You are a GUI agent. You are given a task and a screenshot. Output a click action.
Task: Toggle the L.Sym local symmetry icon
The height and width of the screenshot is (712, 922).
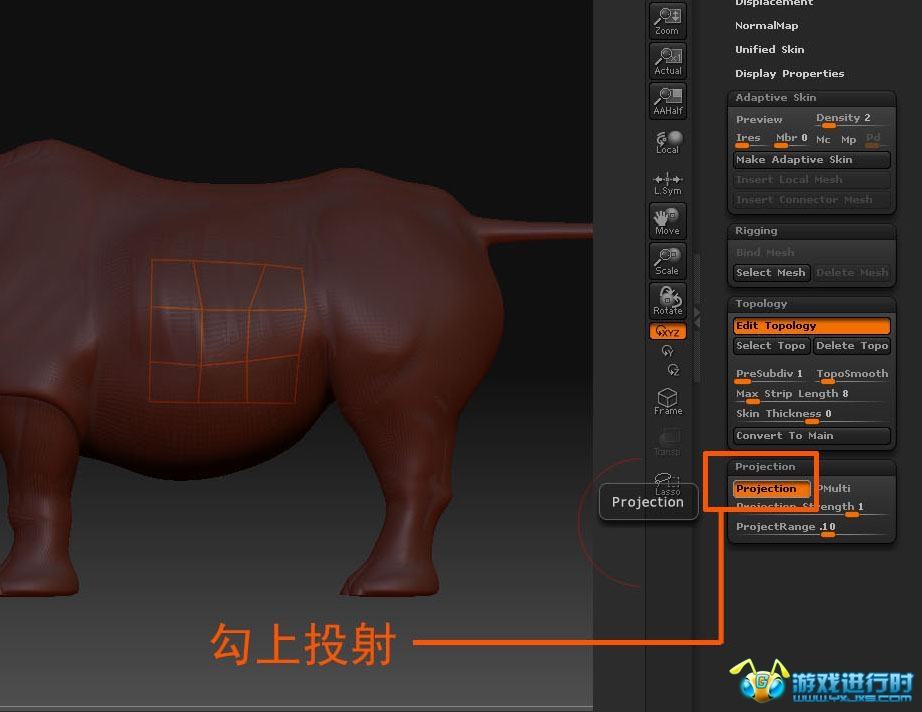coord(667,183)
